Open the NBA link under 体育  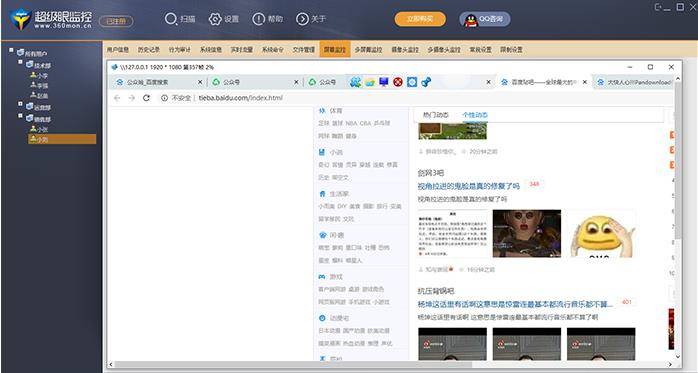351,123
